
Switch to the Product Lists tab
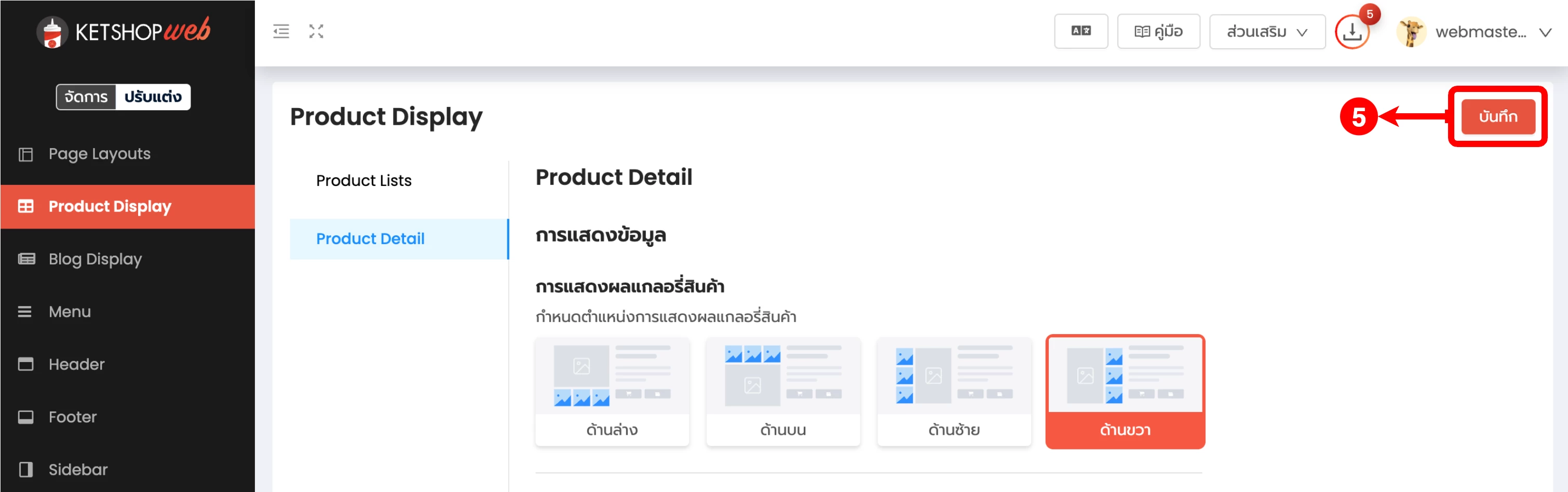[363, 181]
